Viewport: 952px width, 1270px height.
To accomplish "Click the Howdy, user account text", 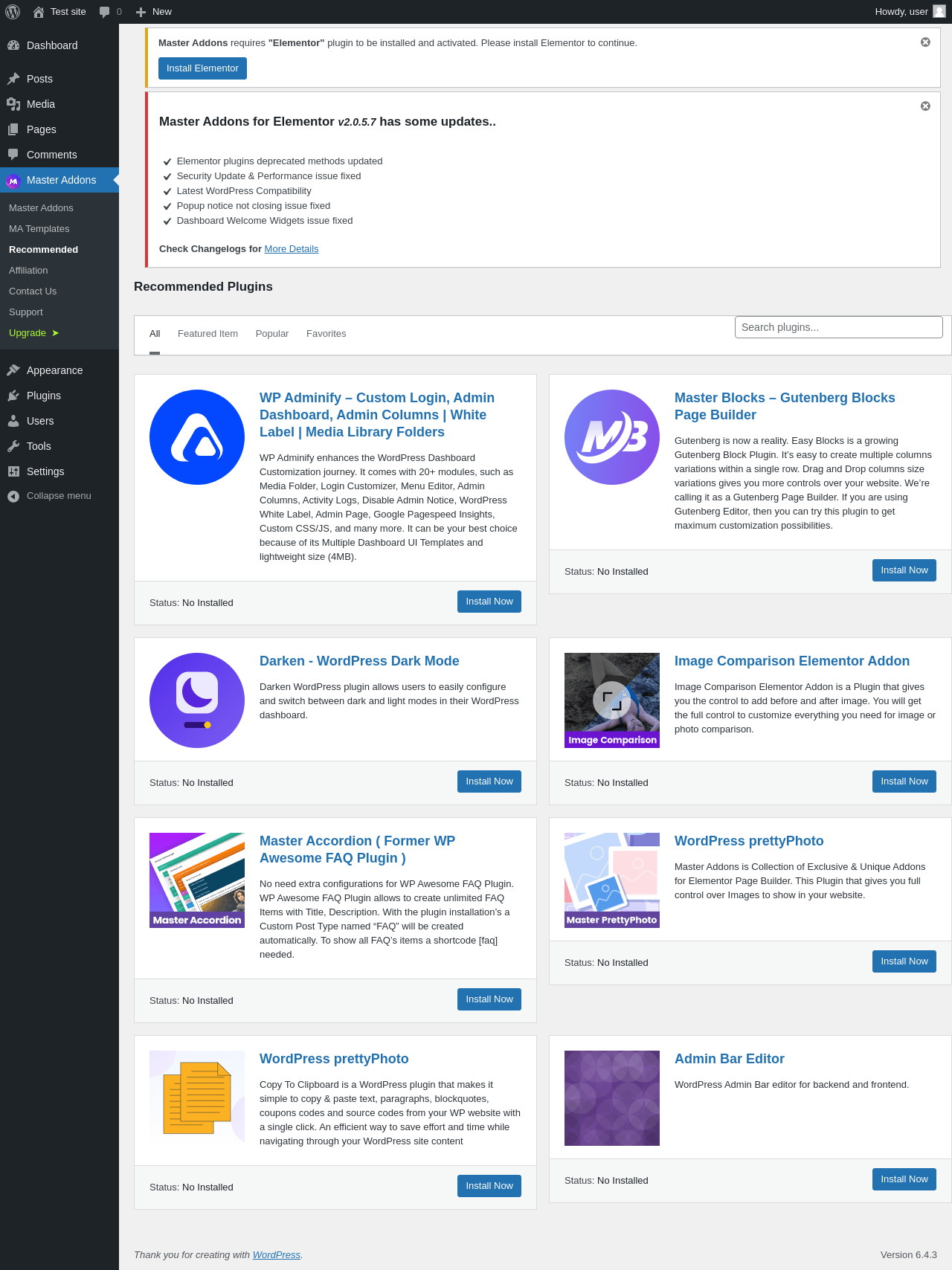I will tap(901, 12).
